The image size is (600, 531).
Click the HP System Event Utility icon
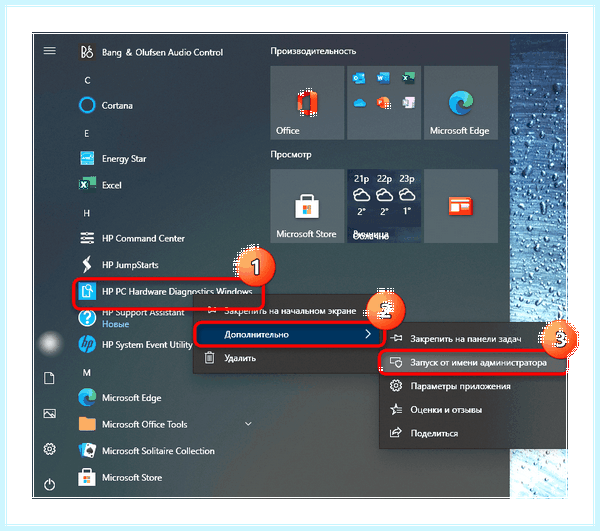pos(87,344)
